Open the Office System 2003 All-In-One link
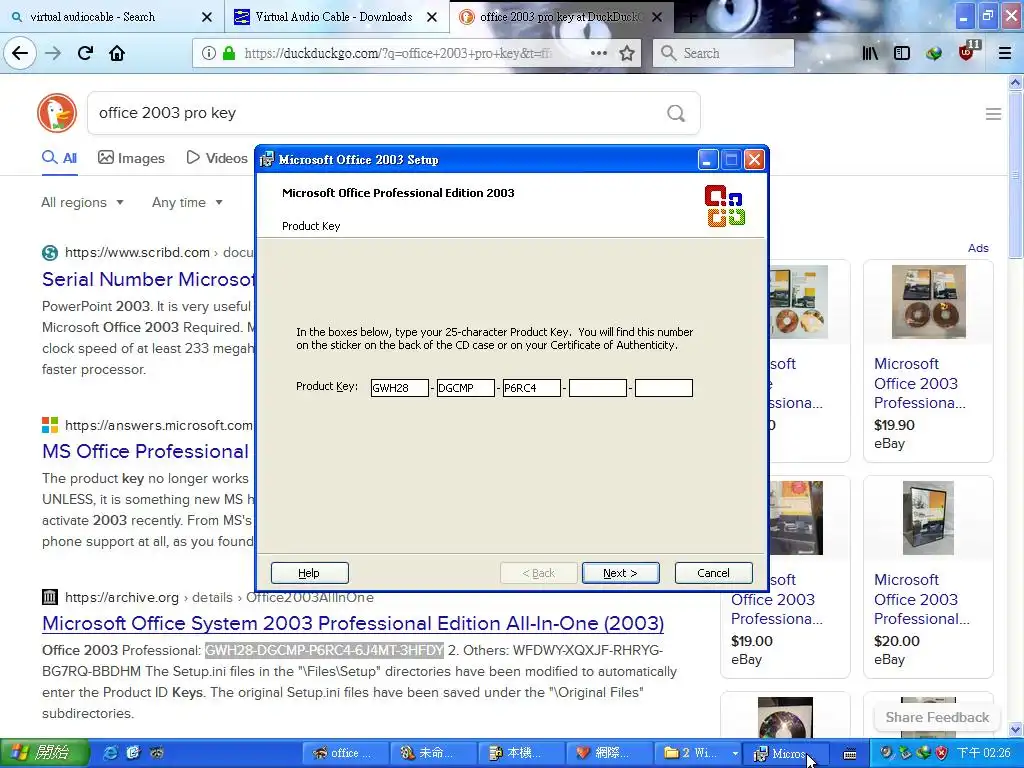 click(353, 623)
